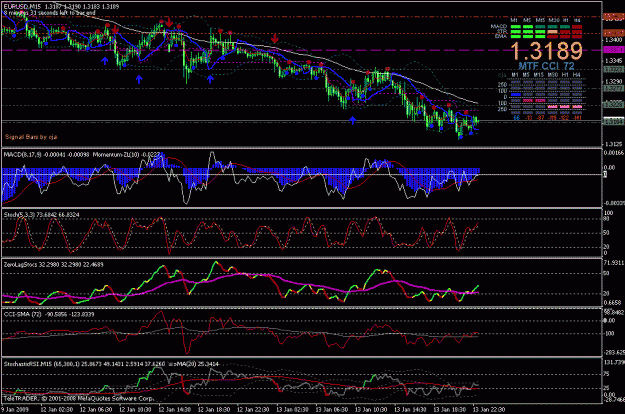
Task: Click the 1.3125 price axis label
Action: point(613,144)
